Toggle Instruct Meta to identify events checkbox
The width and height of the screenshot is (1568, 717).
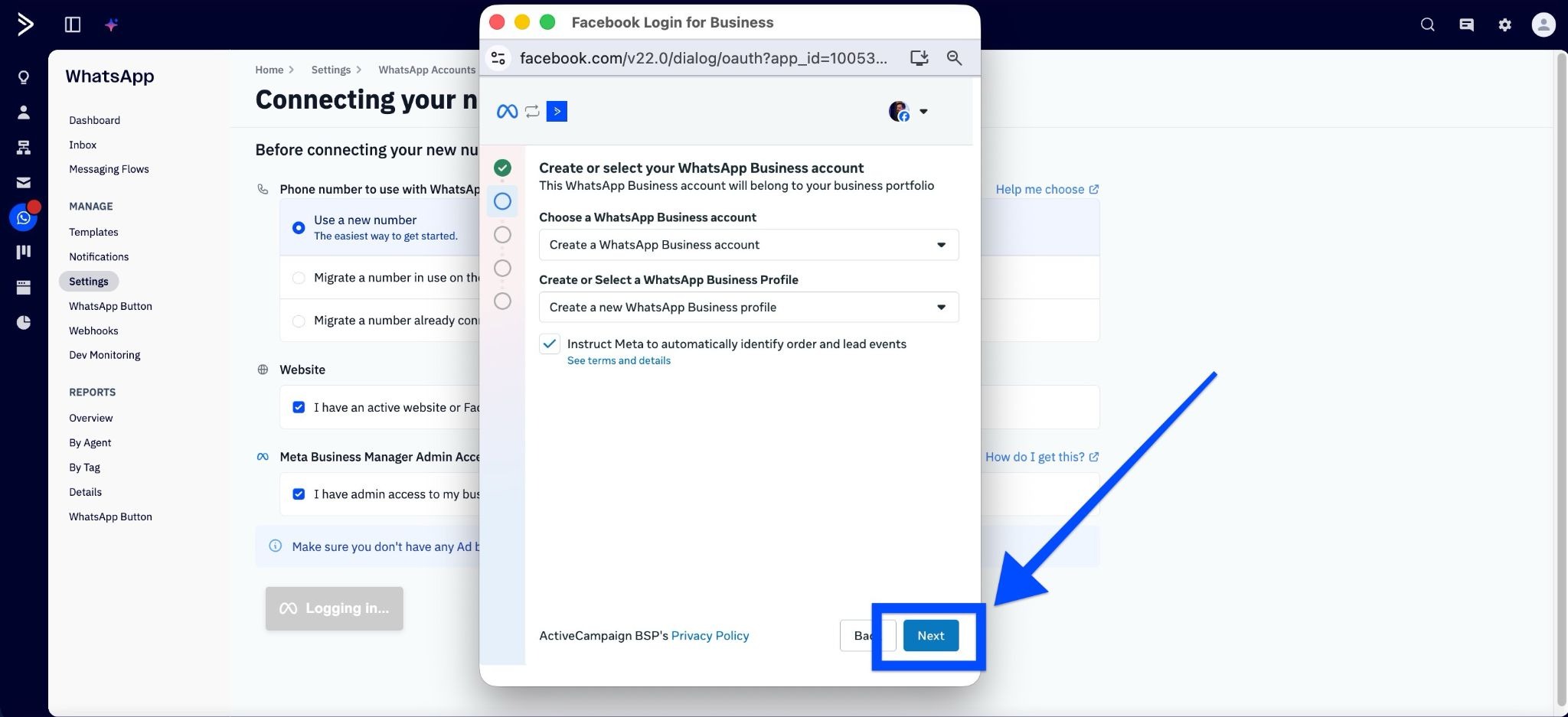(x=550, y=344)
